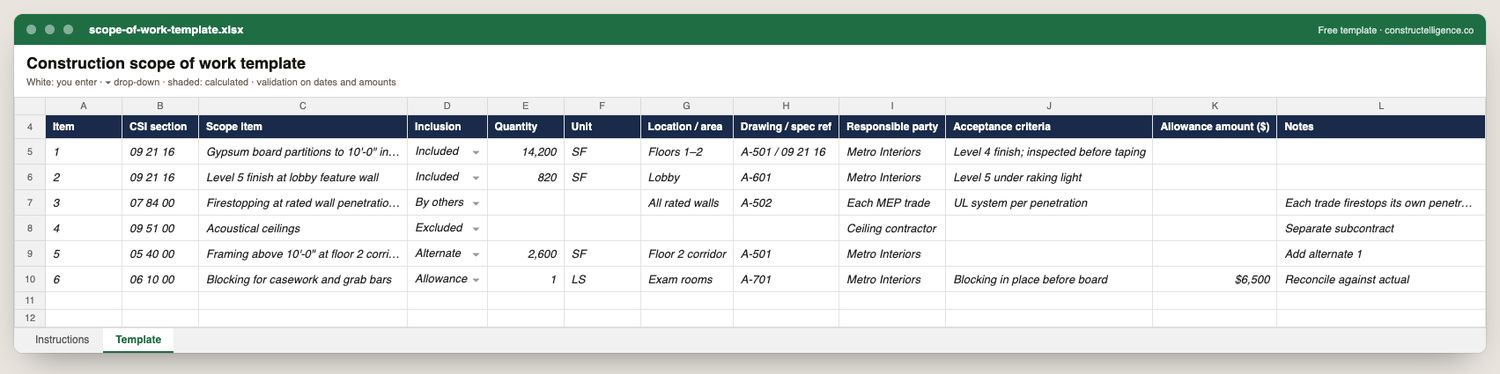Select row 7 header

click(30, 203)
